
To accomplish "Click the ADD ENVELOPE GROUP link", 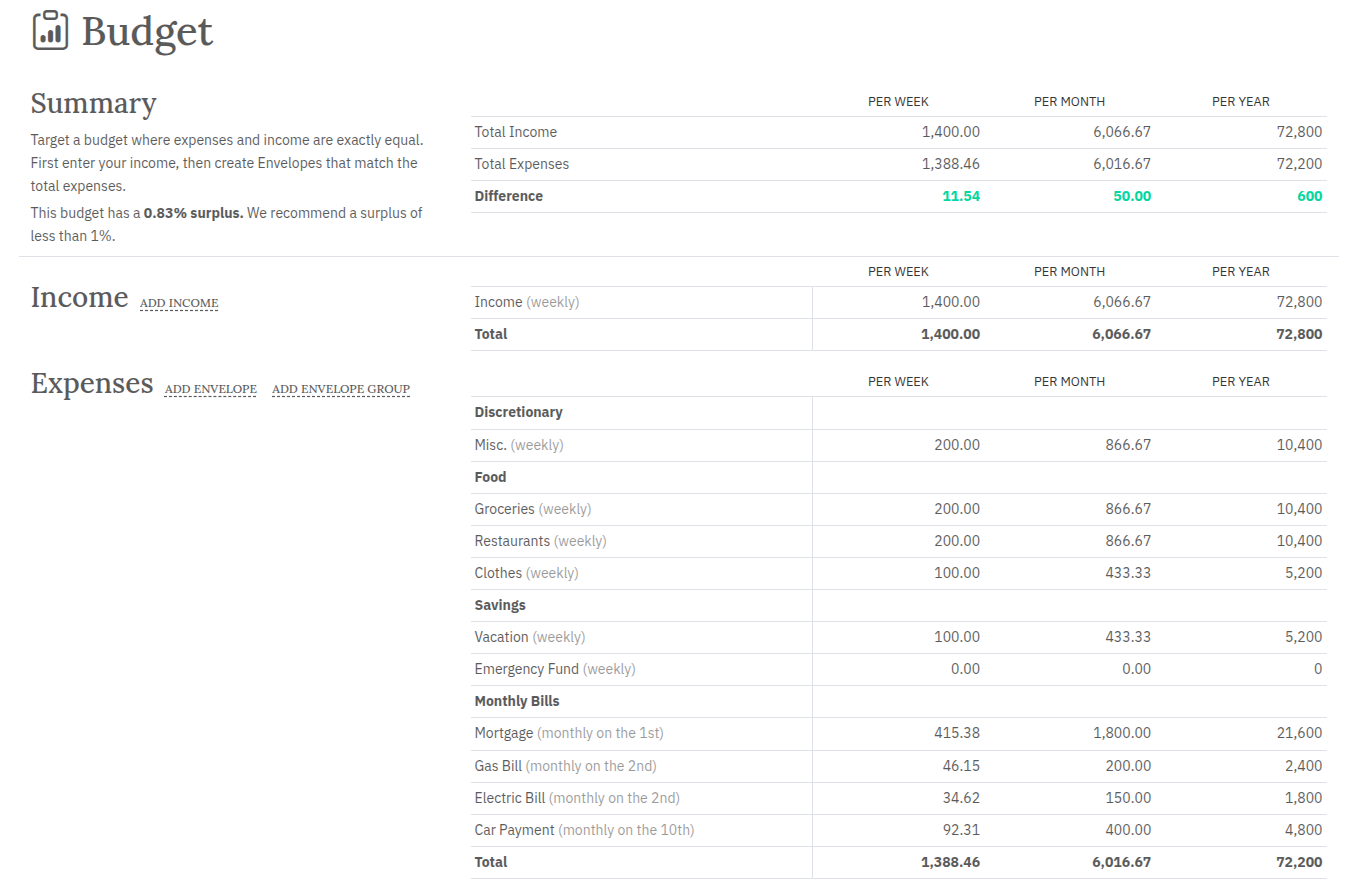I will click(x=341, y=389).
